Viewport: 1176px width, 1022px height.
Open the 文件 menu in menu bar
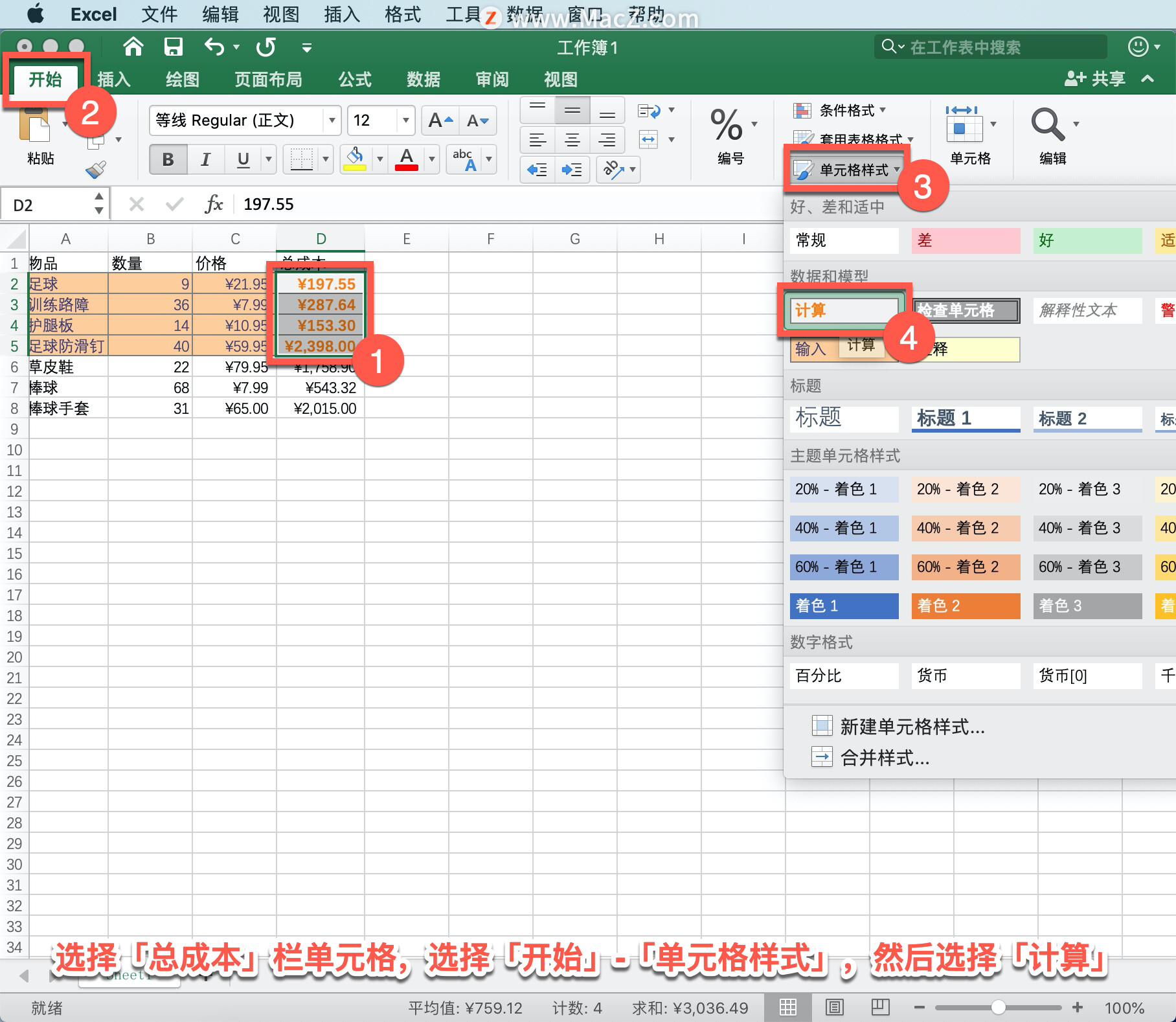click(x=159, y=14)
